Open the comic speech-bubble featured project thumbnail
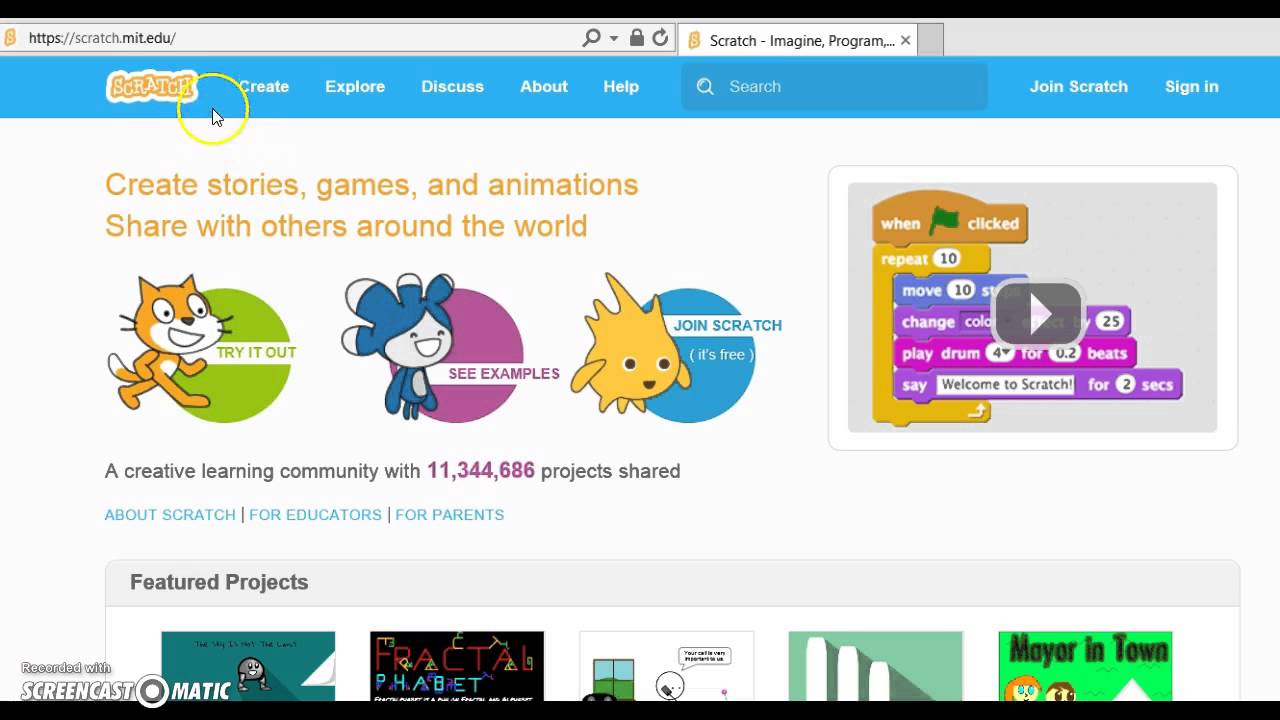The height and width of the screenshot is (720, 1280). pyautogui.click(x=666, y=666)
